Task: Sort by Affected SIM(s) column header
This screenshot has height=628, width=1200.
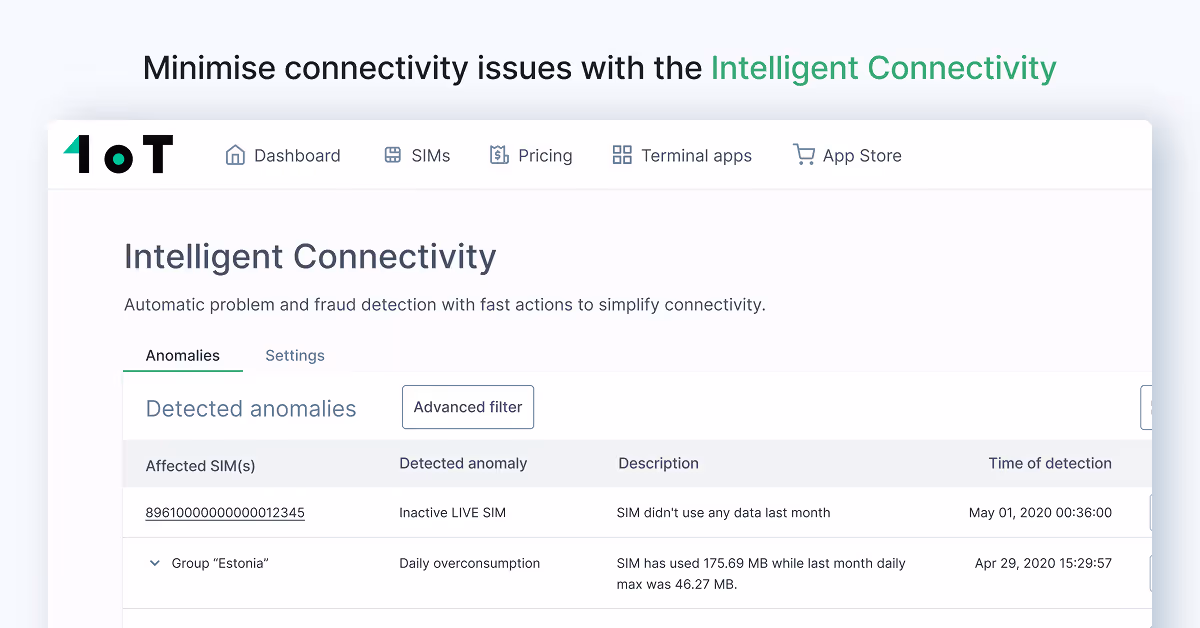Action: [200, 465]
